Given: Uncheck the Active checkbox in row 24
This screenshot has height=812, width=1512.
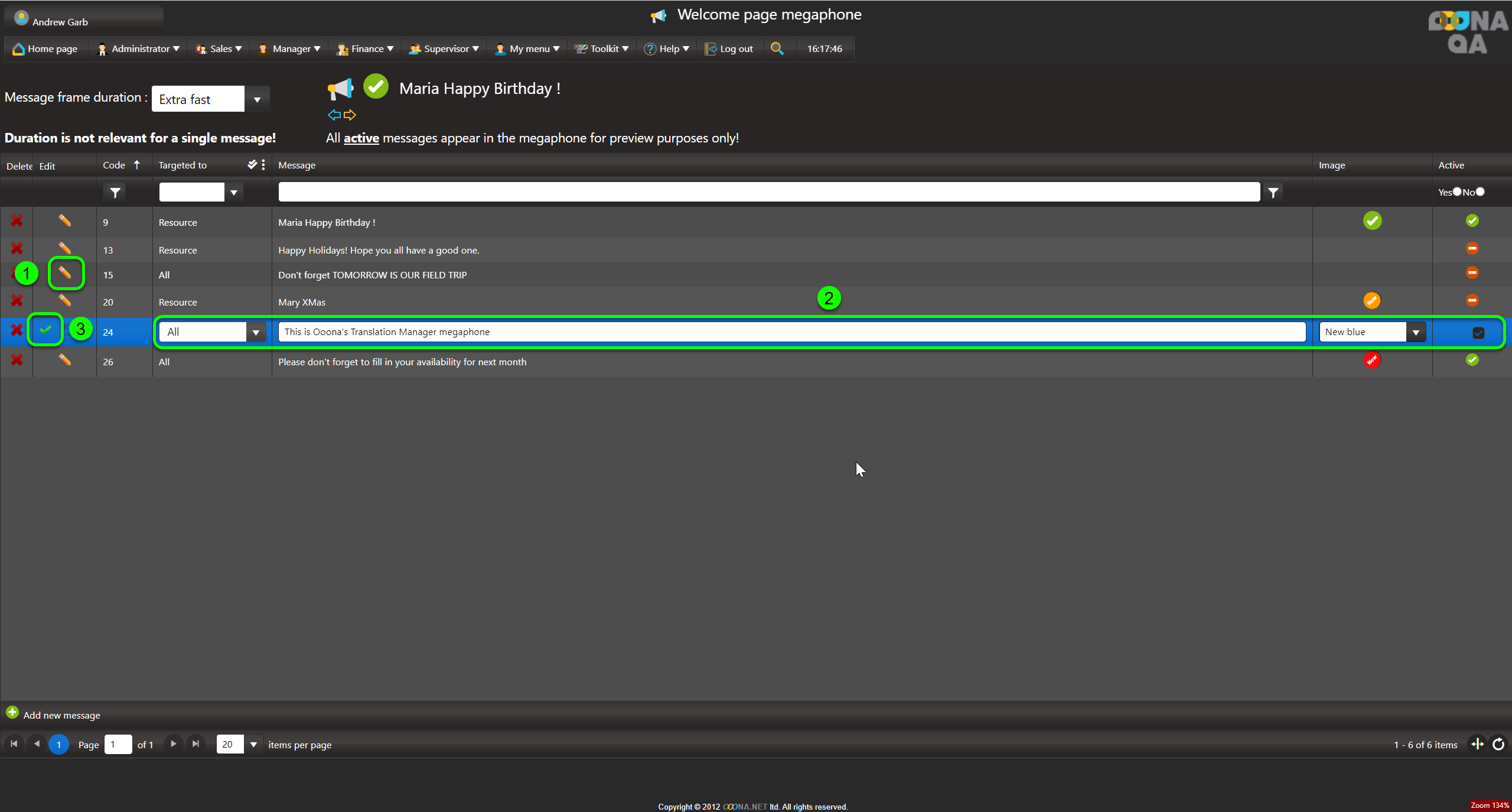Looking at the screenshot, I should click(1478, 333).
